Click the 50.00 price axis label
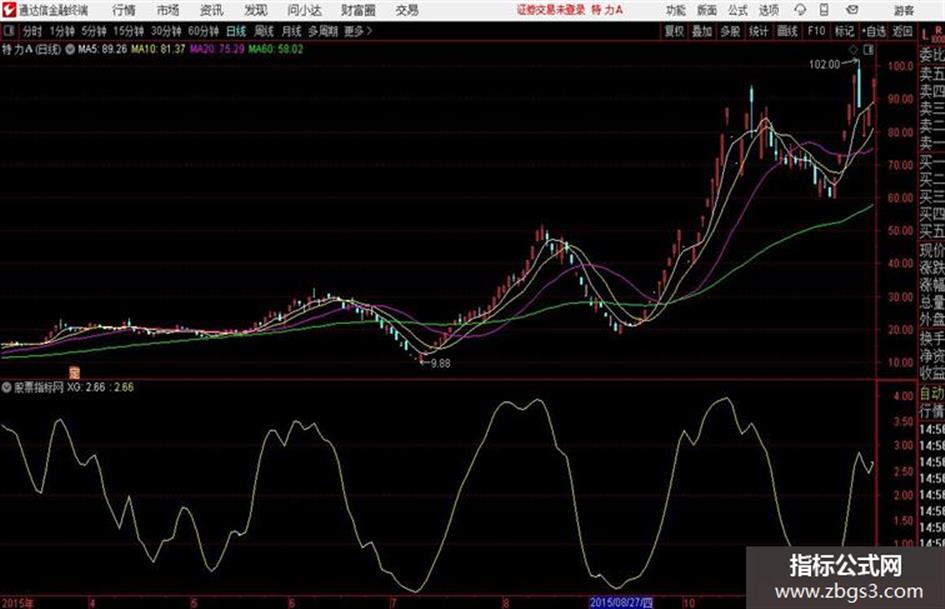This screenshot has width=945, height=609. click(x=900, y=230)
